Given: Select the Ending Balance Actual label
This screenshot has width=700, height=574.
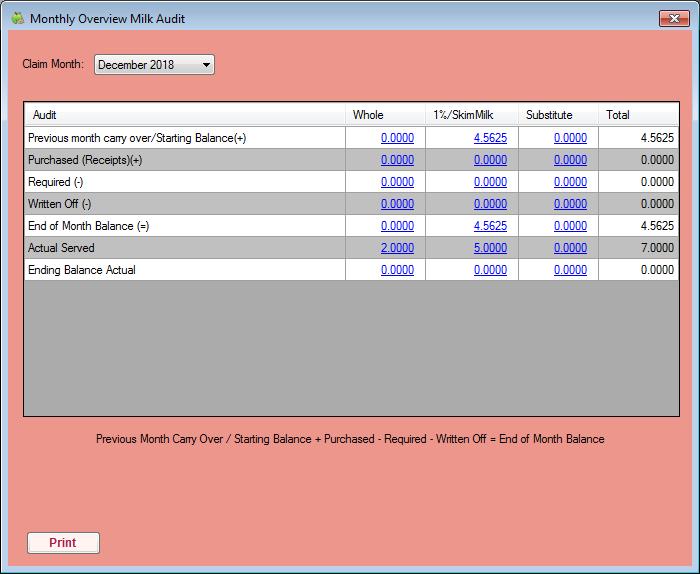Looking at the screenshot, I should [82, 270].
